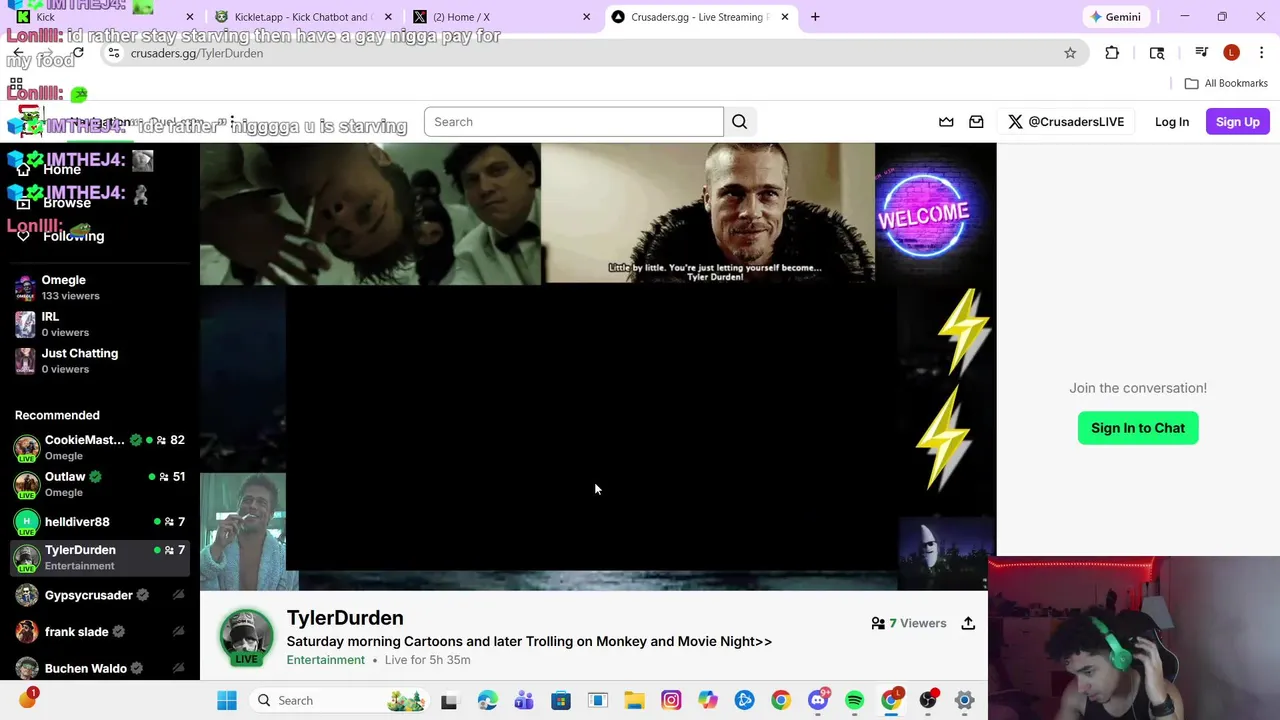This screenshot has width=1280, height=720.
Task: Open Microsoft Teams from taskbar
Action: (524, 700)
